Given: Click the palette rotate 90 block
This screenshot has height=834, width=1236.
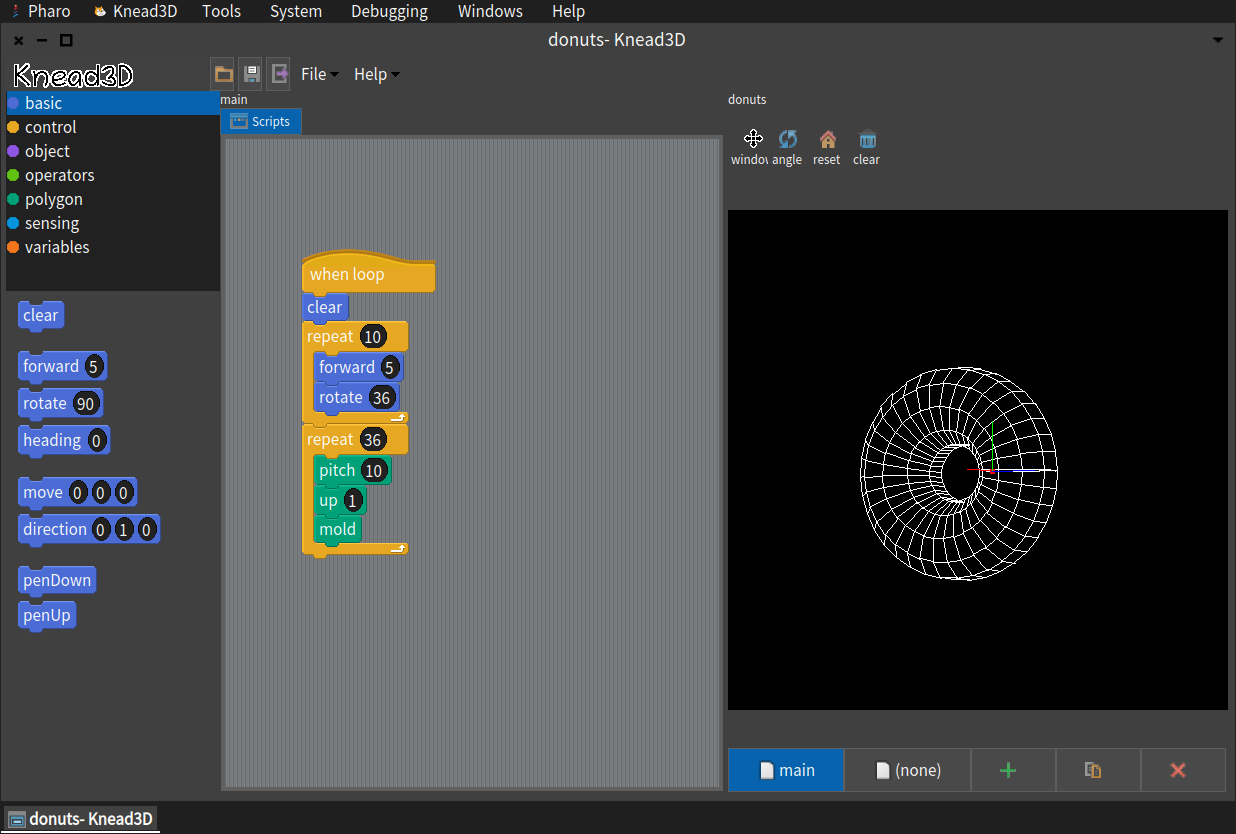Looking at the screenshot, I should [60, 403].
